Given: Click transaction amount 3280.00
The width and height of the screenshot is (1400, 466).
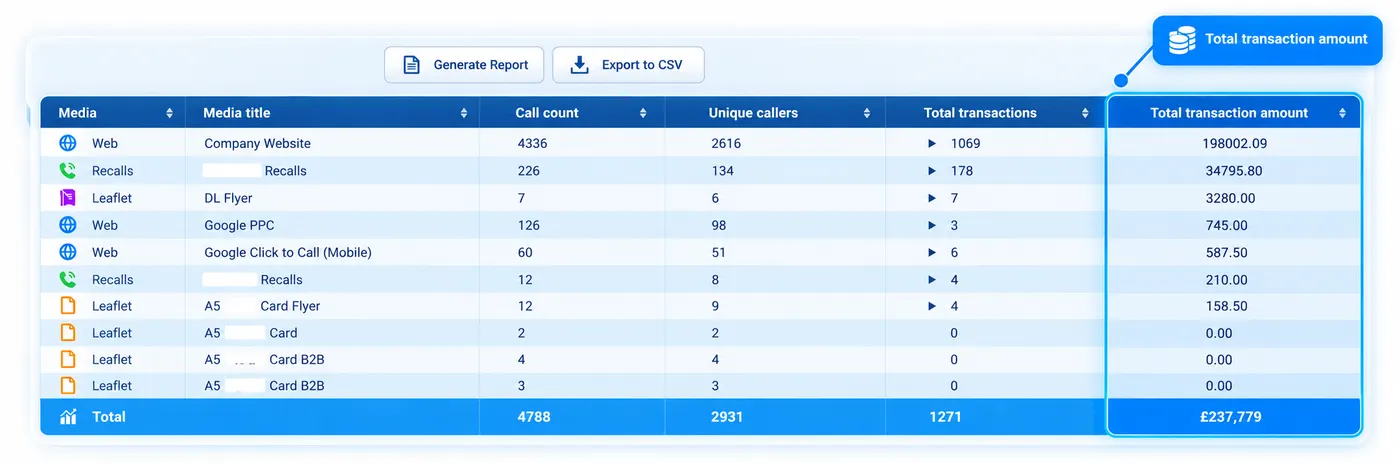Looking at the screenshot, I should point(1231,198).
